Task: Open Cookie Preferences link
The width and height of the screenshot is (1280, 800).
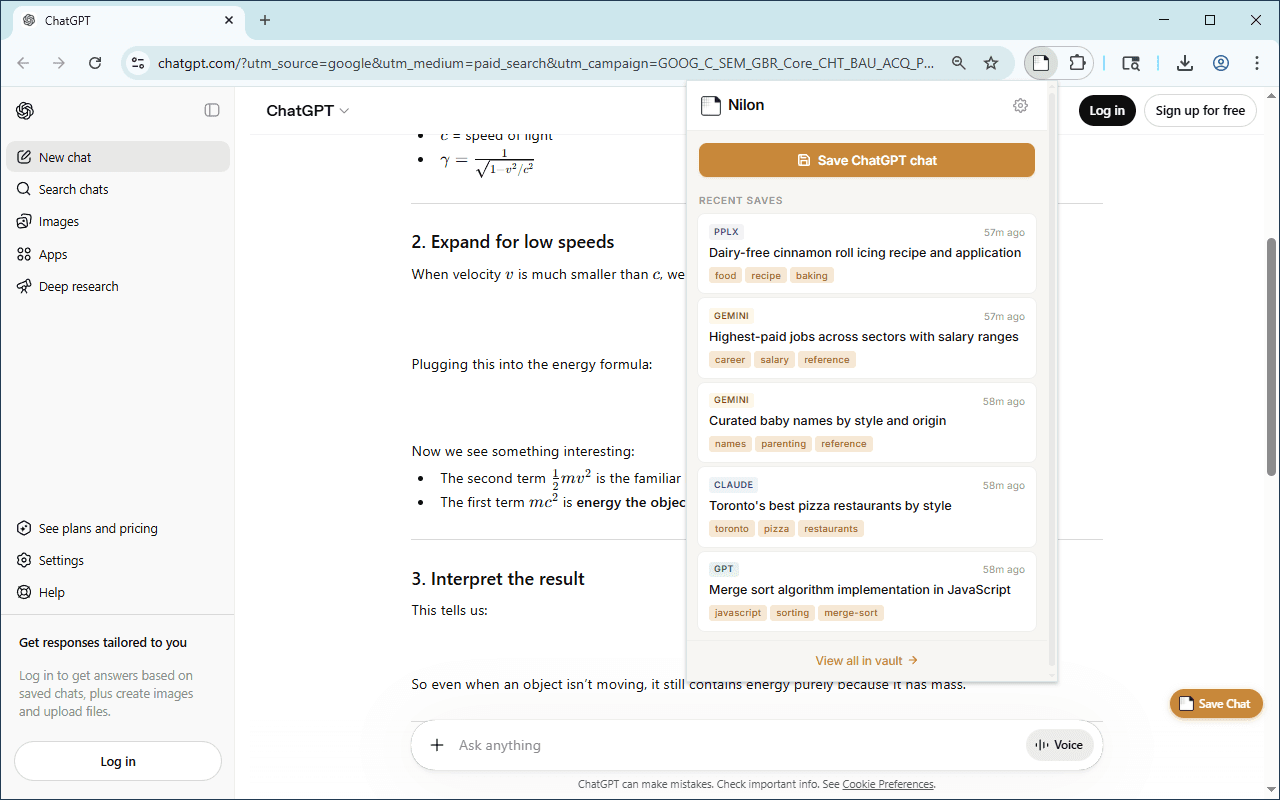Action: point(888,784)
